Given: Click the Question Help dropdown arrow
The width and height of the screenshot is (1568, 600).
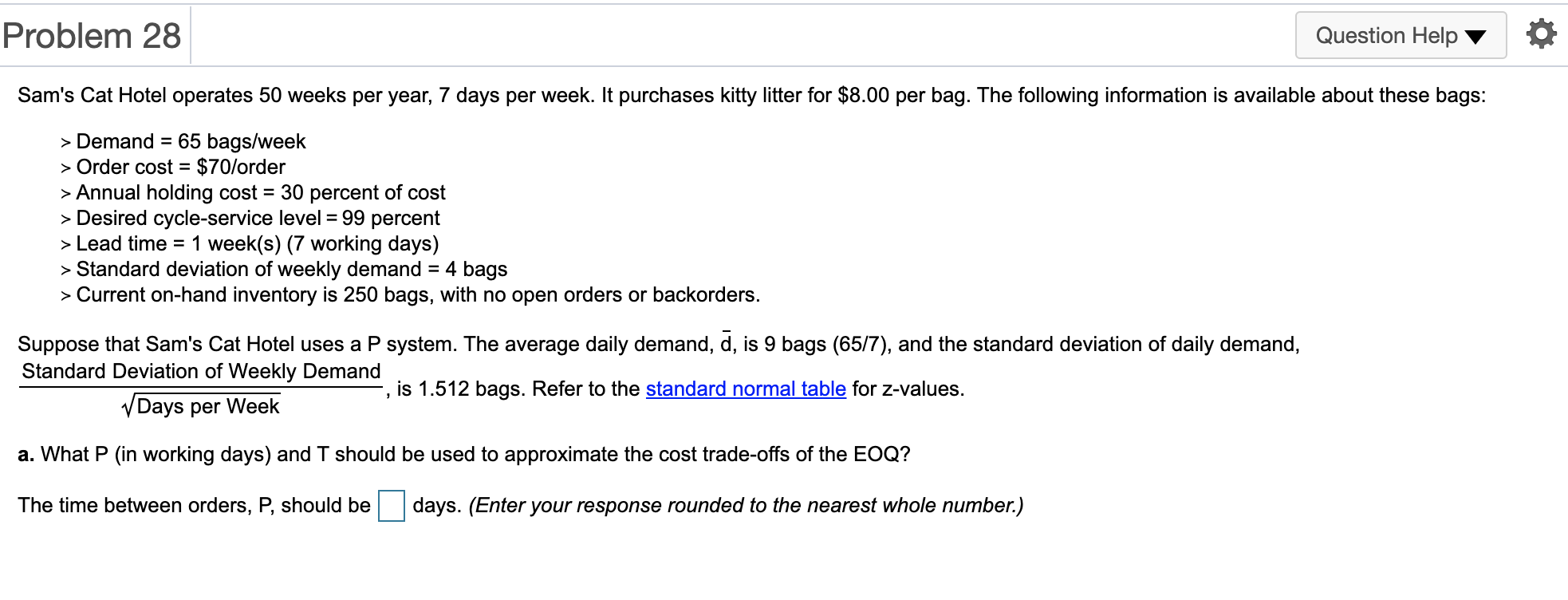Looking at the screenshot, I should tap(1475, 37).
